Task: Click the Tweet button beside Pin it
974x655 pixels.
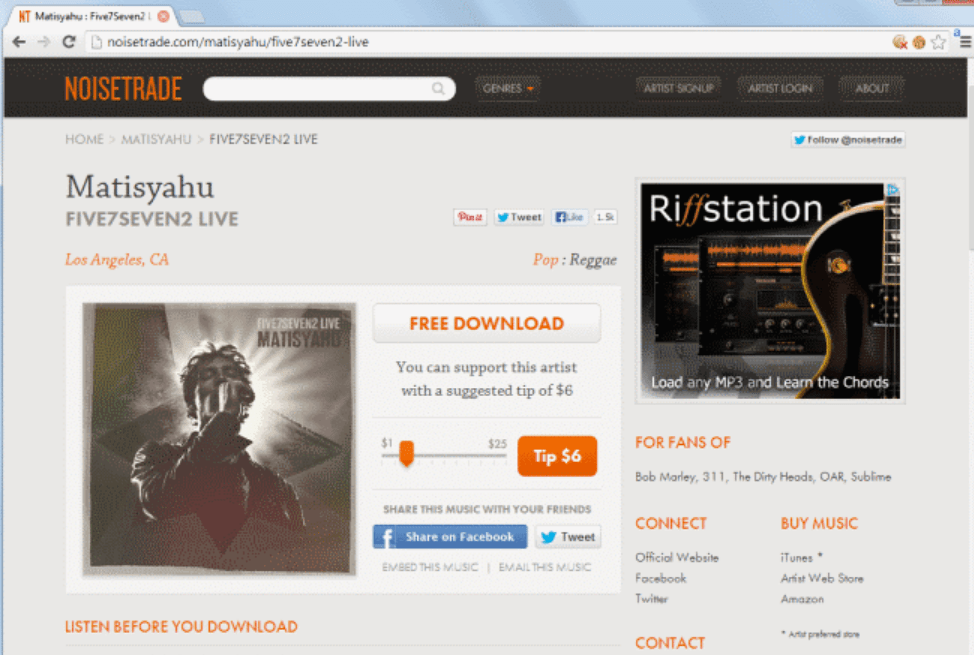Action: 519,217
